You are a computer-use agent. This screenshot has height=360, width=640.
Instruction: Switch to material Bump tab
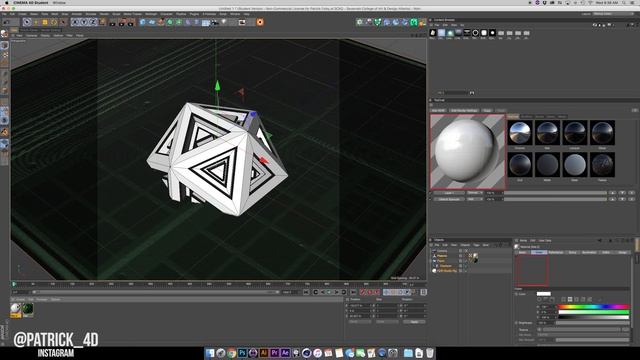point(572,252)
